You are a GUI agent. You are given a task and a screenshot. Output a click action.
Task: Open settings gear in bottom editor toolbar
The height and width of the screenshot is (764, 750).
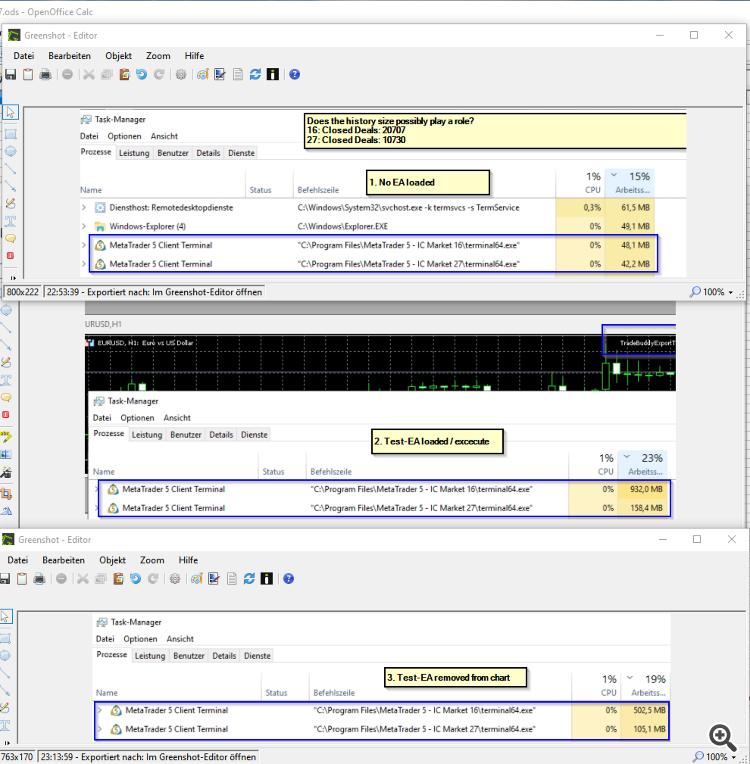[175, 579]
